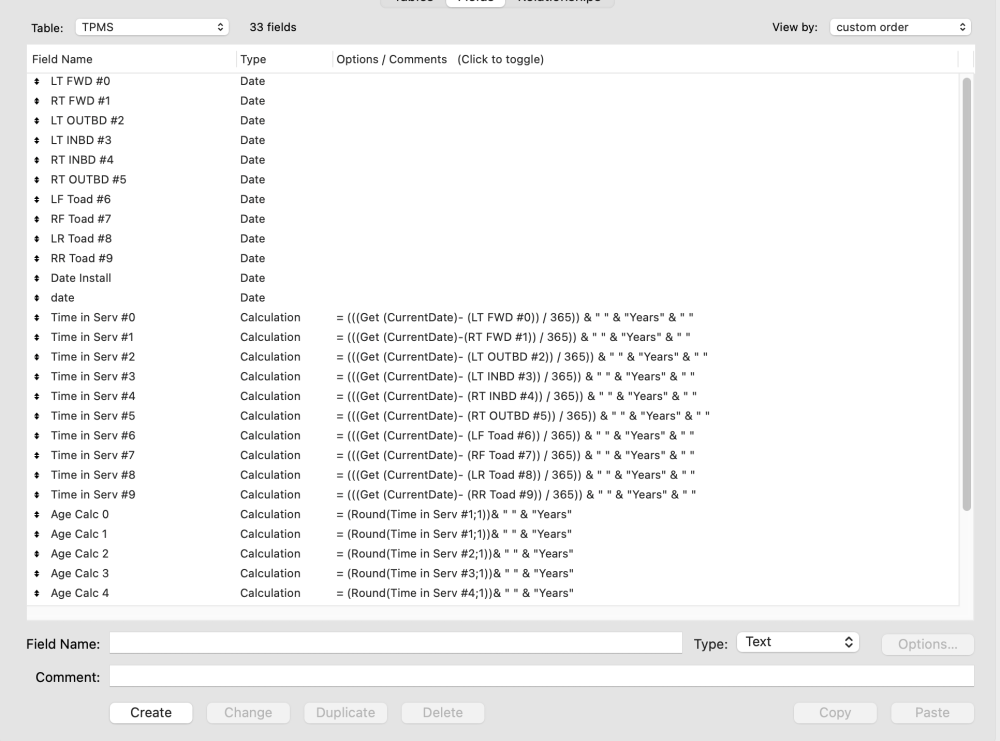Click the reorder icon next to the date field
The image size is (1000, 741).
click(x=37, y=298)
